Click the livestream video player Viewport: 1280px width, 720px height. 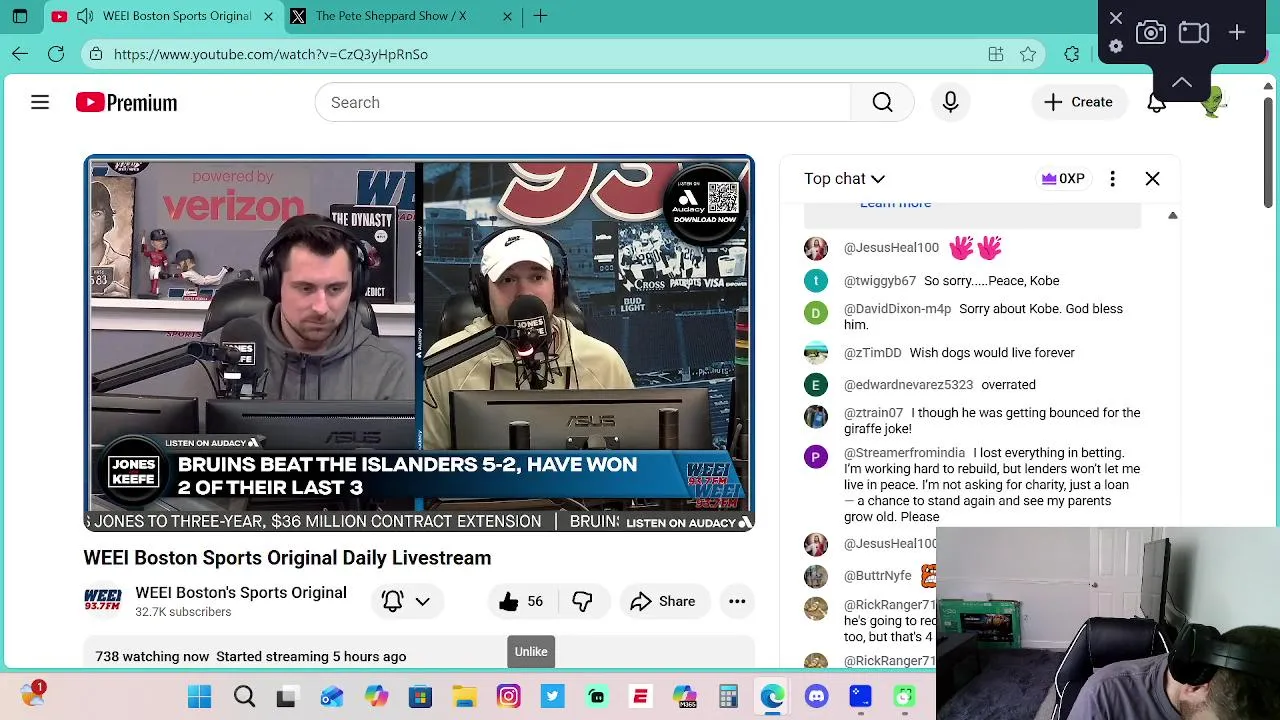(x=419, y=343)
